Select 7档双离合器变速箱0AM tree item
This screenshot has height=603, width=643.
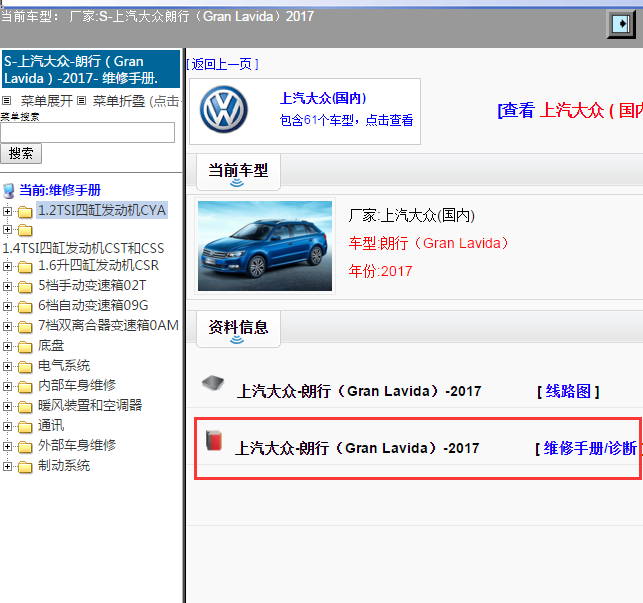[x=109, y=325]
